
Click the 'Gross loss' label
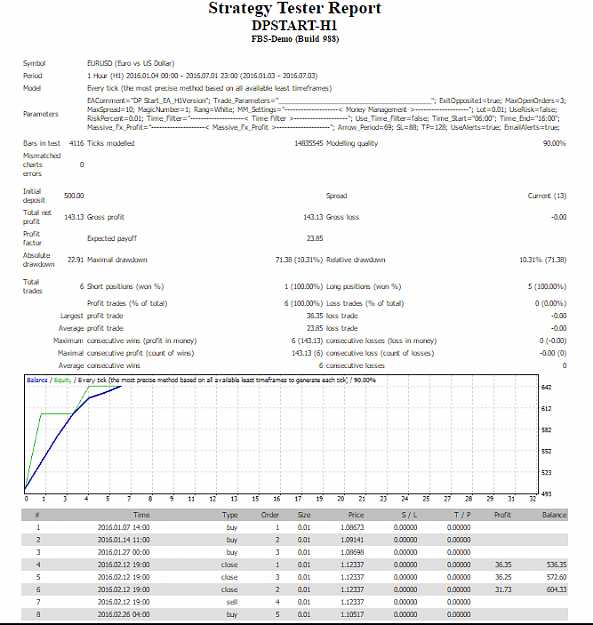(342, 217)
